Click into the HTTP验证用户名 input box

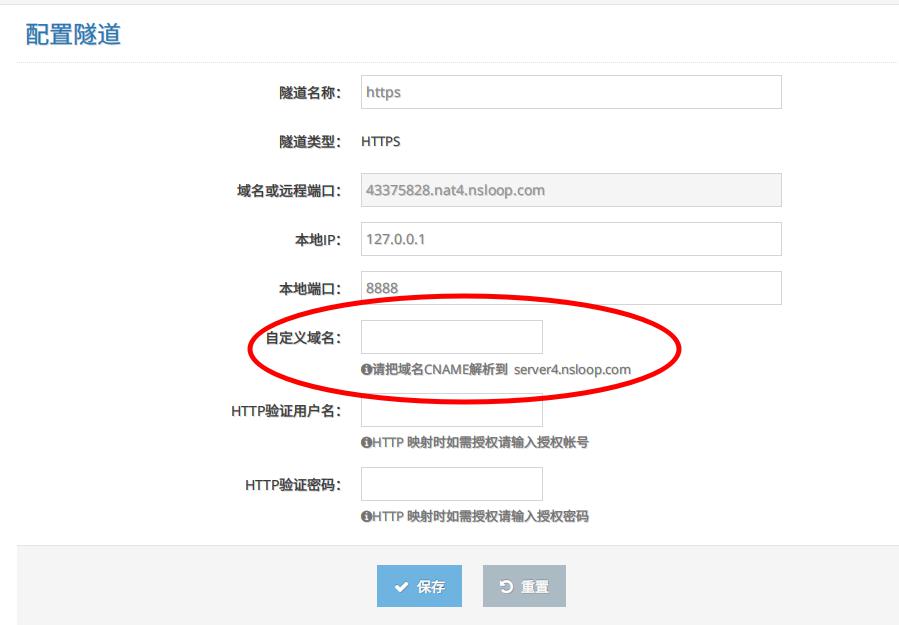(x=451, y=412)
